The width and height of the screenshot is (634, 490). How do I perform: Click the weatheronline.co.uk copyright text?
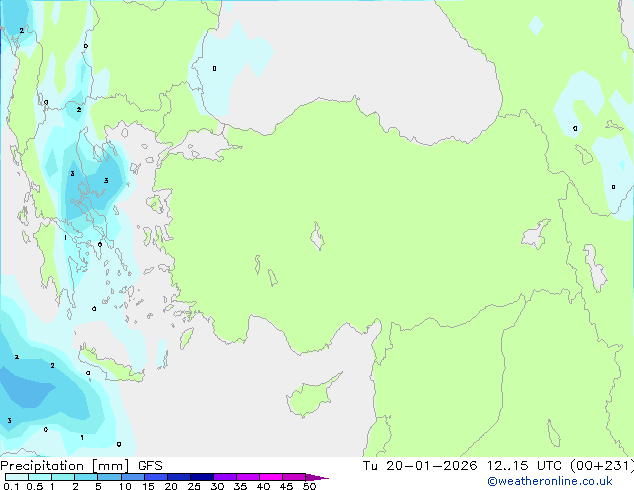[x=550, y=481]
